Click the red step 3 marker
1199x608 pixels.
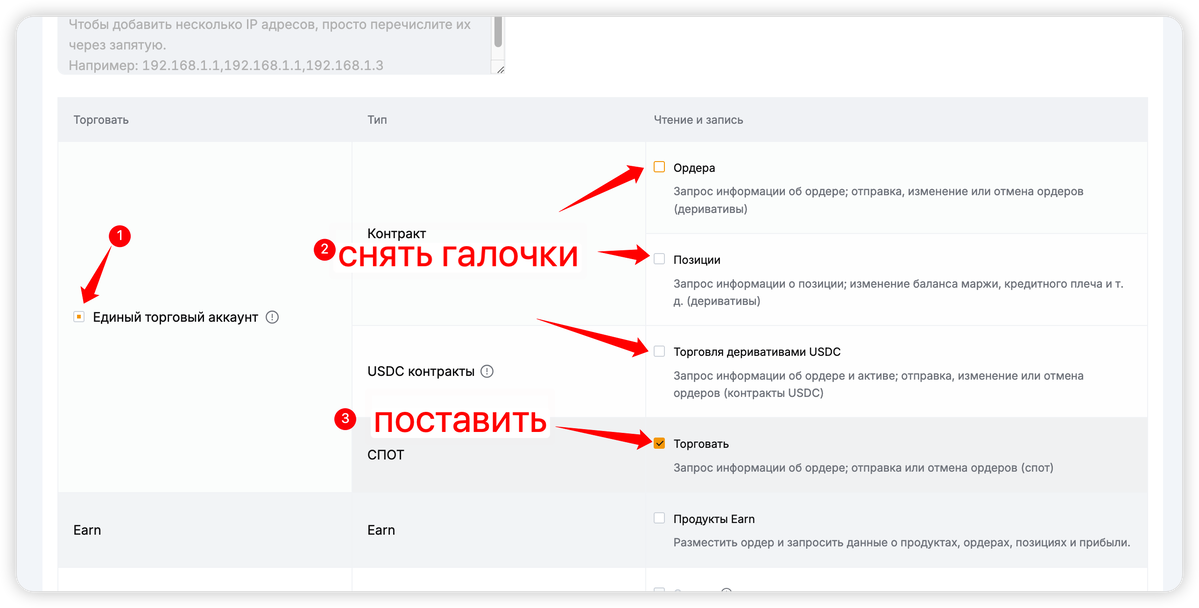pos(345,420)
